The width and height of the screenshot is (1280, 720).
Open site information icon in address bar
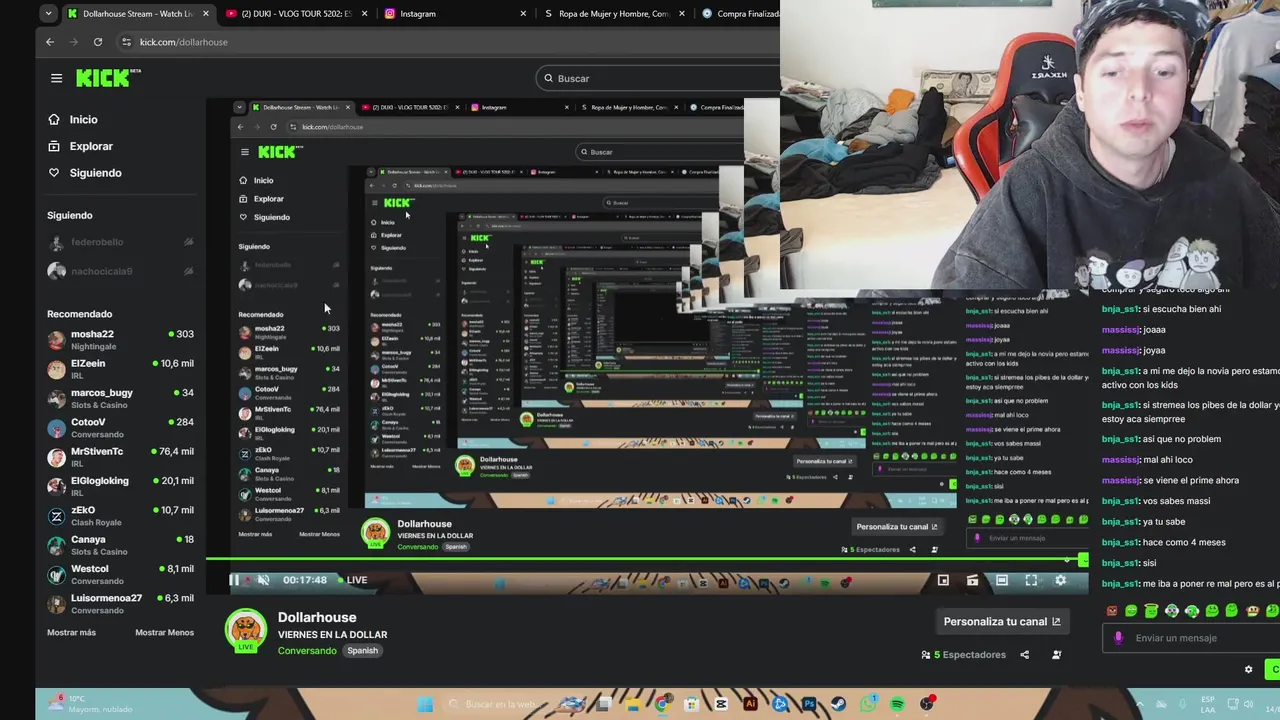pos(126,42)
